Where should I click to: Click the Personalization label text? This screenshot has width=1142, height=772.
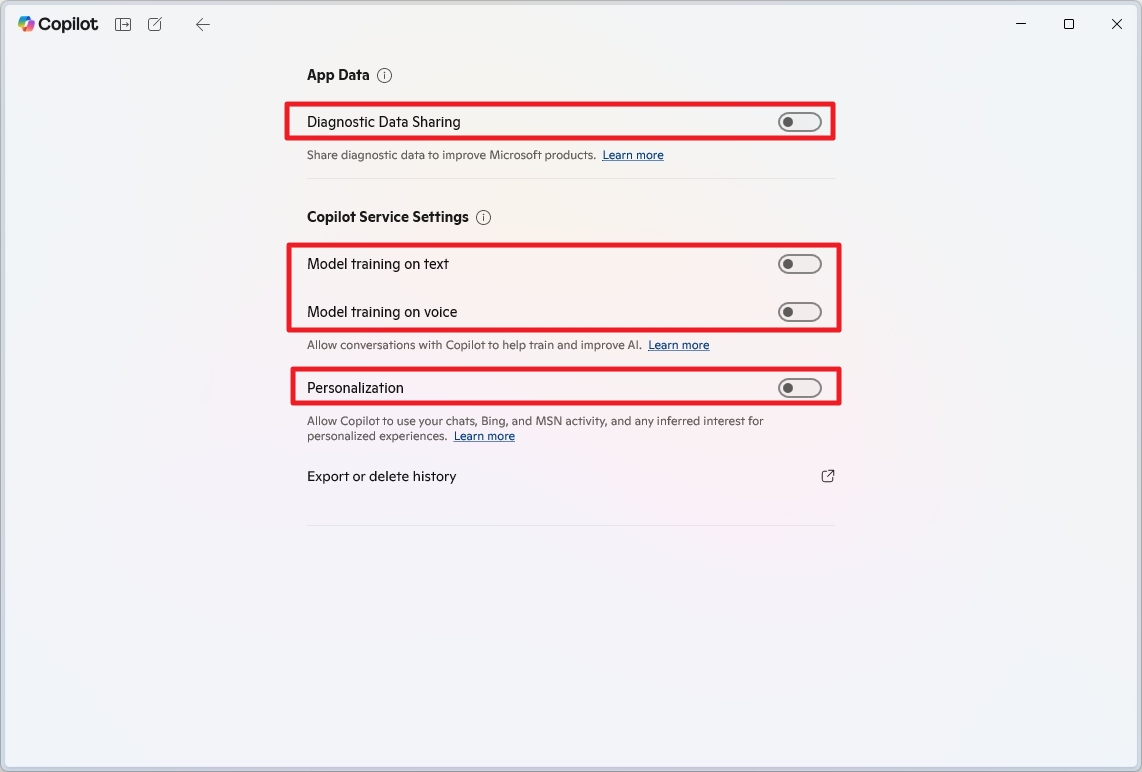pyautogui.click(x=355, y=387)
